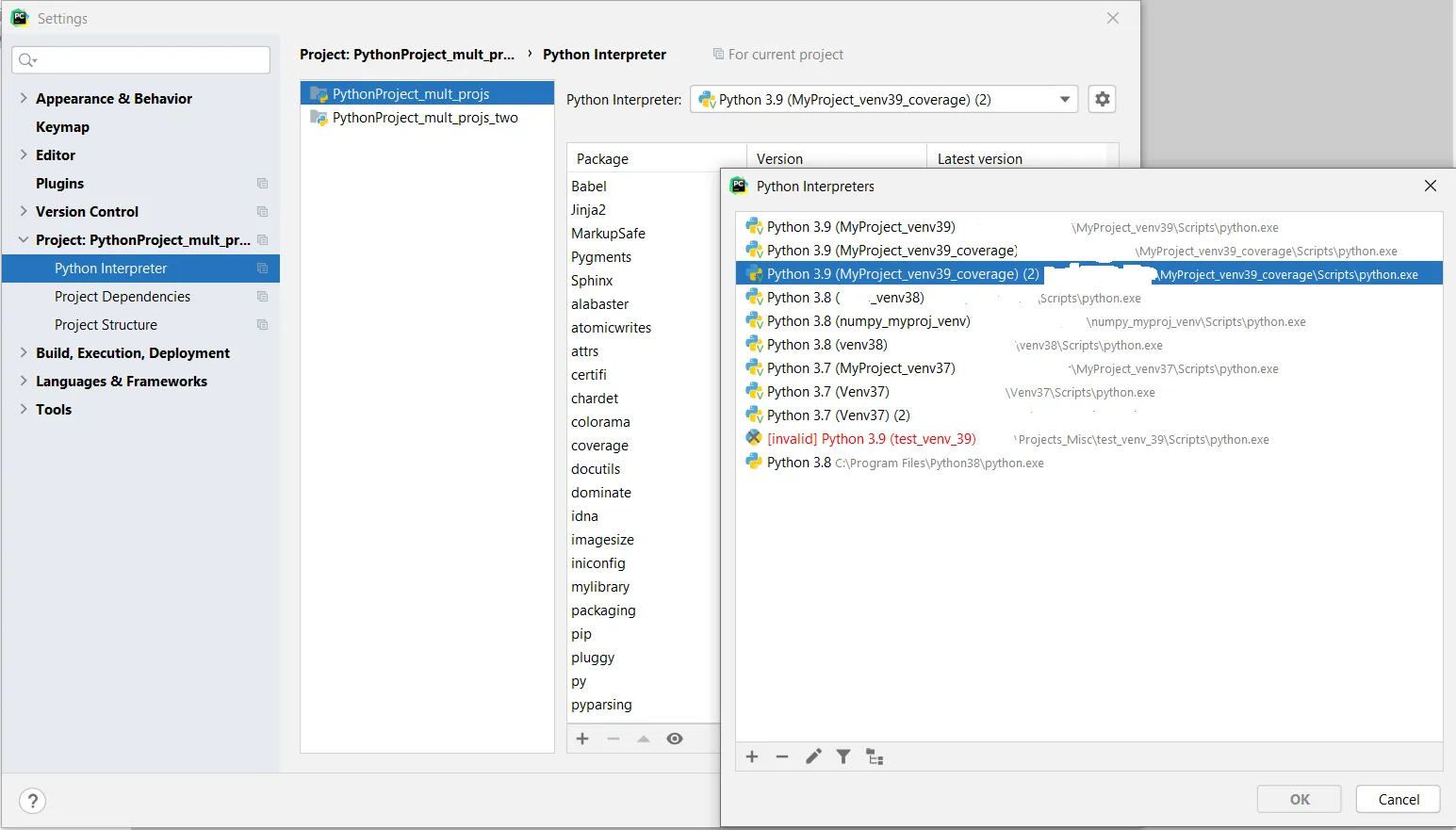Uninstall package with minus icon below package list
This screenshot has height=830, width=1456.
(x=613, y=739)
